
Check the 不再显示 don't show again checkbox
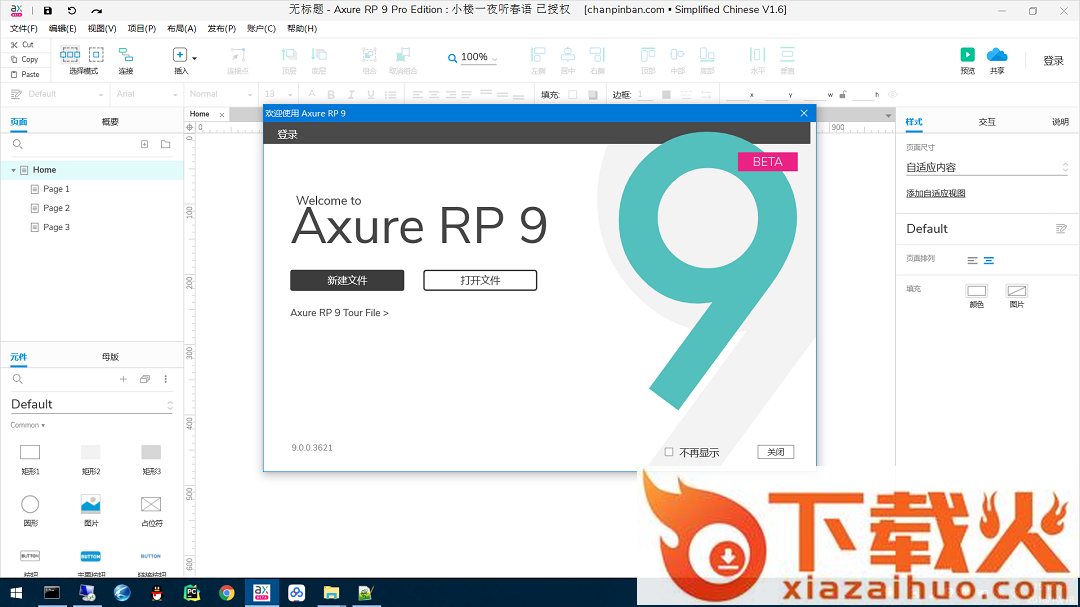tap(669, 452)
